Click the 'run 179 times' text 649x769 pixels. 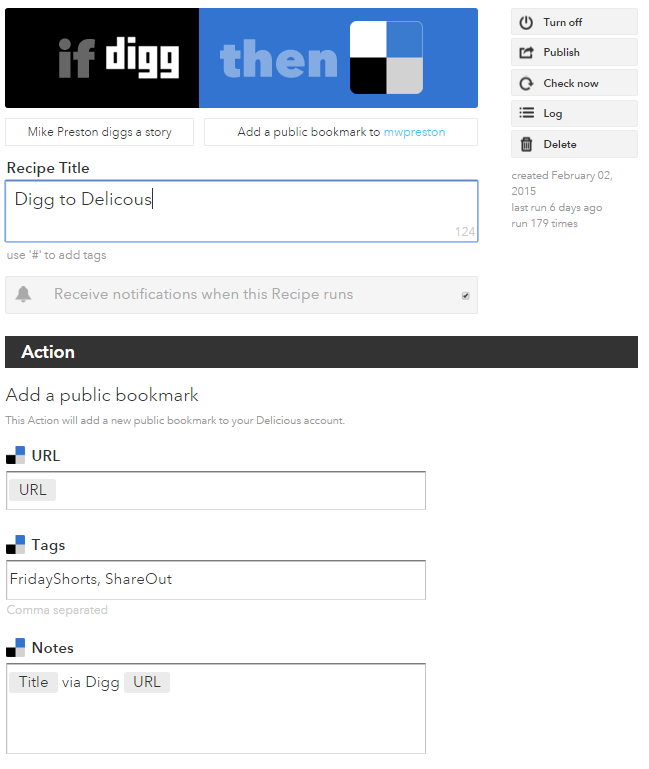pos(545,224)
